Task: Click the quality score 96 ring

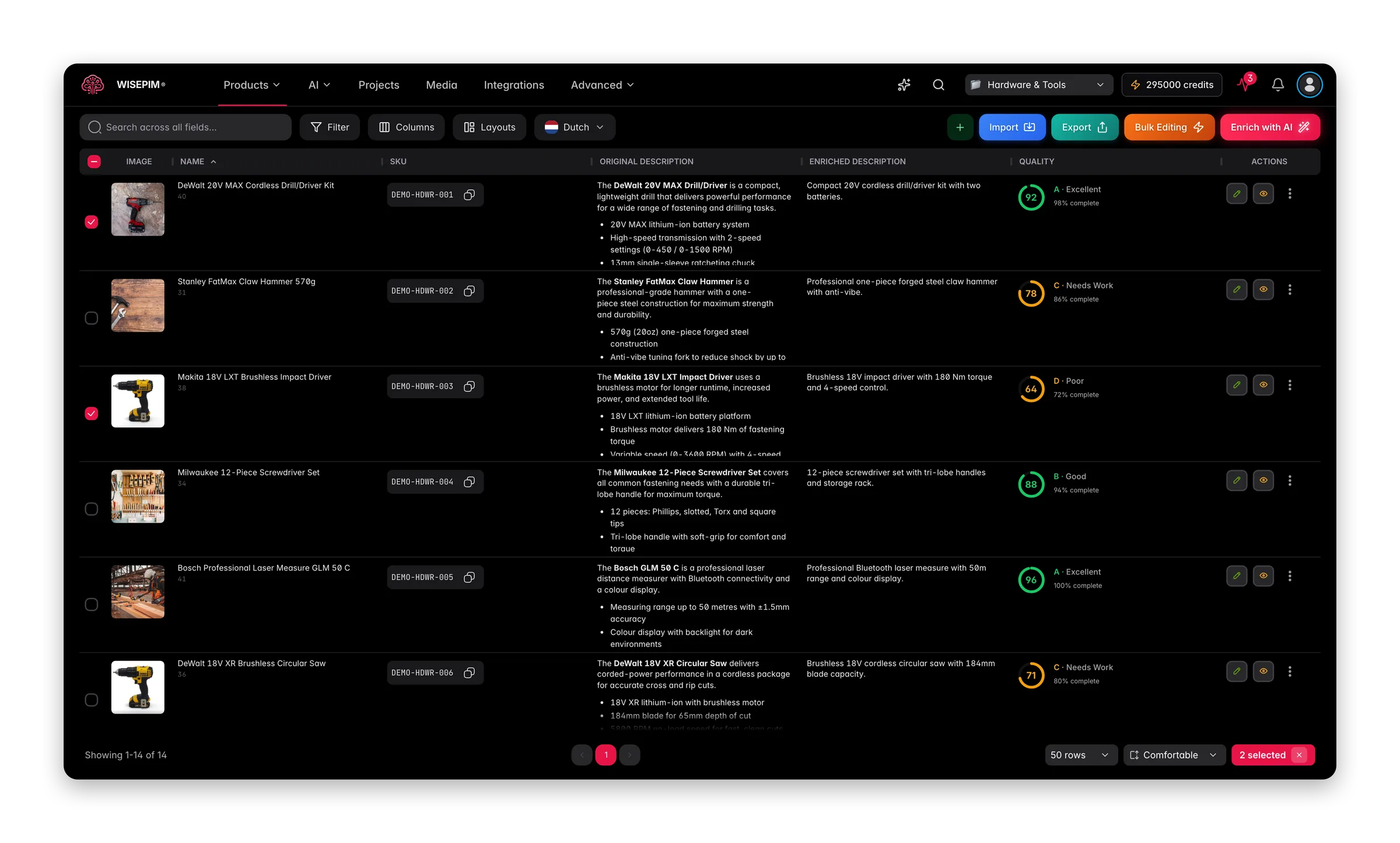Action: [x=1031, y=580]
